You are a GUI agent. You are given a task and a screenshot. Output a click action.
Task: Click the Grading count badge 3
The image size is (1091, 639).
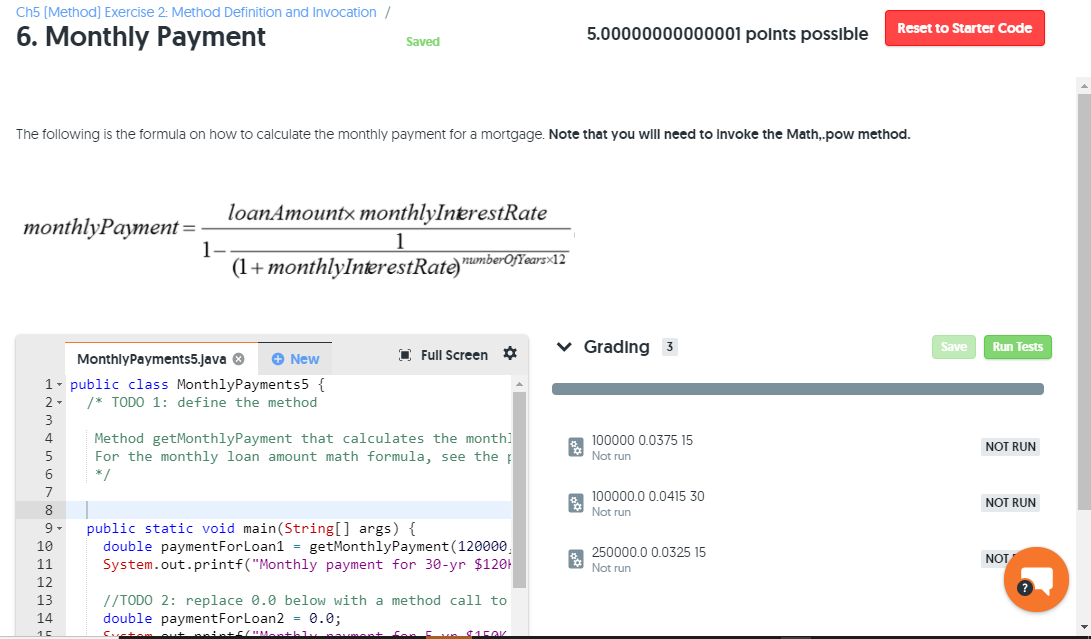click(669, 347)
